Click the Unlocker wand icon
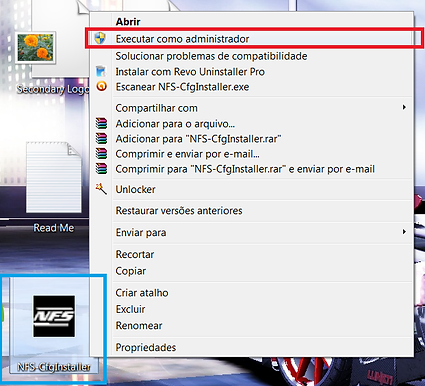 pos(101,189)
